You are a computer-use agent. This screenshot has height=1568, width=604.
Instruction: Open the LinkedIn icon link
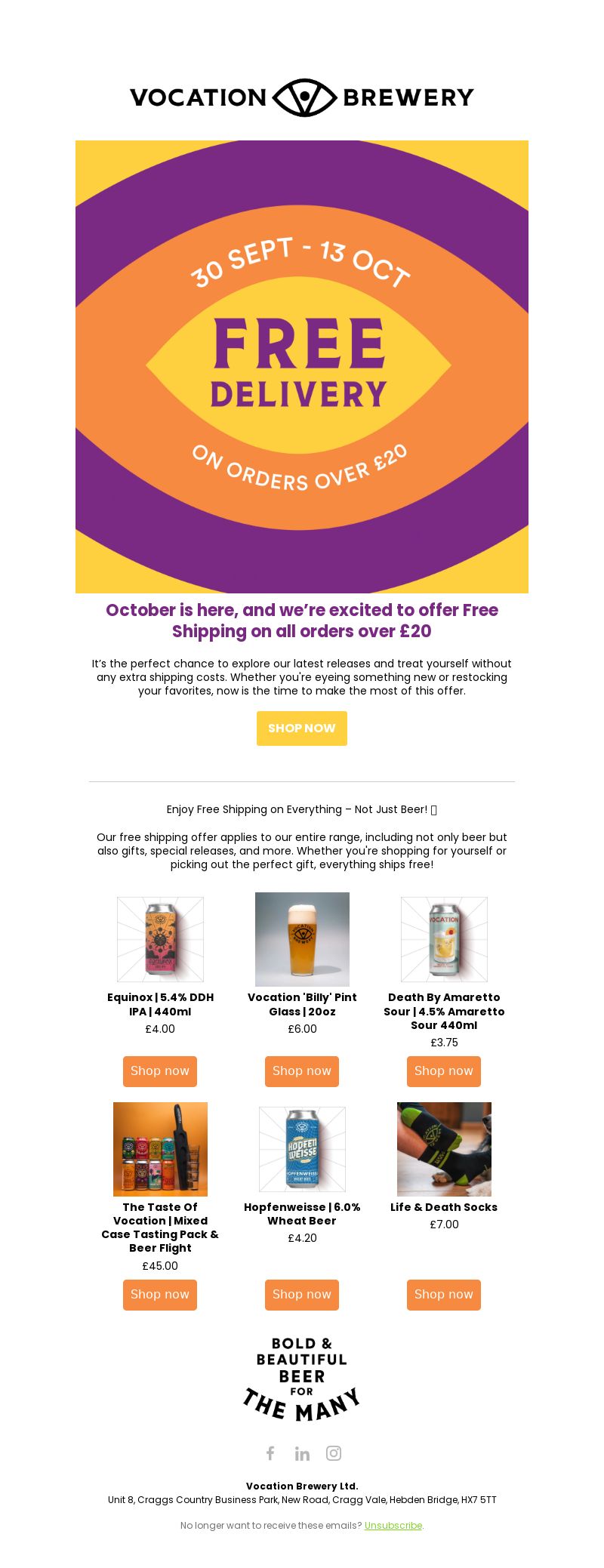click(x=302, y=1453)
